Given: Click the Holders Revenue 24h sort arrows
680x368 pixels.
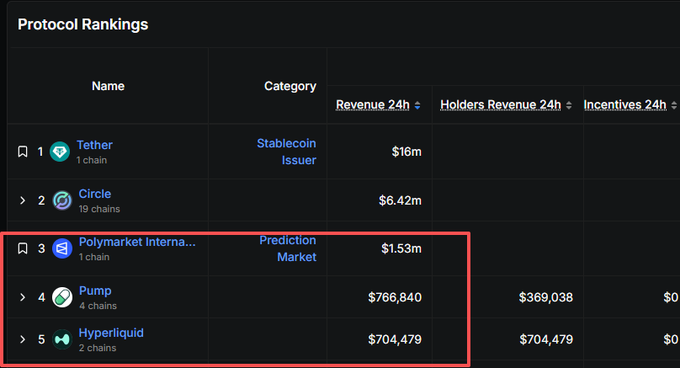Looking at the screenshot, I should 569,105.
